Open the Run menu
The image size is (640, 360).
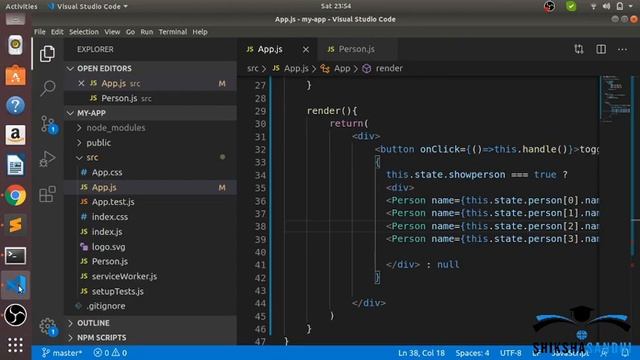[147, 32]
